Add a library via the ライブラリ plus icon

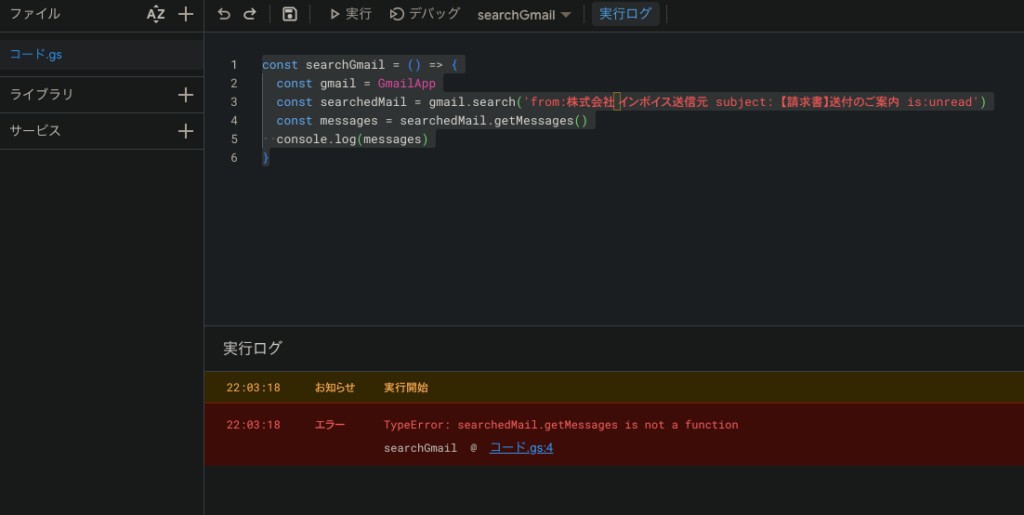185,95
